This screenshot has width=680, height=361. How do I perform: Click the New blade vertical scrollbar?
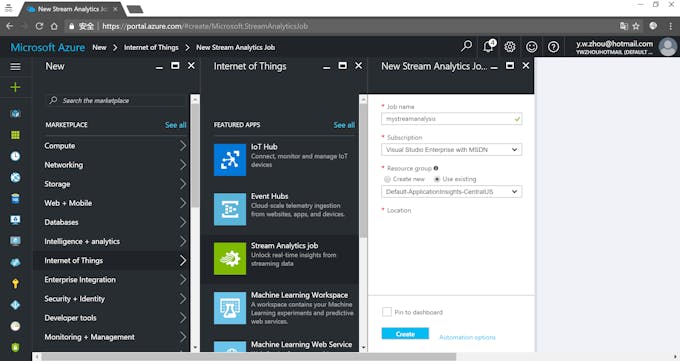(195, 156)
